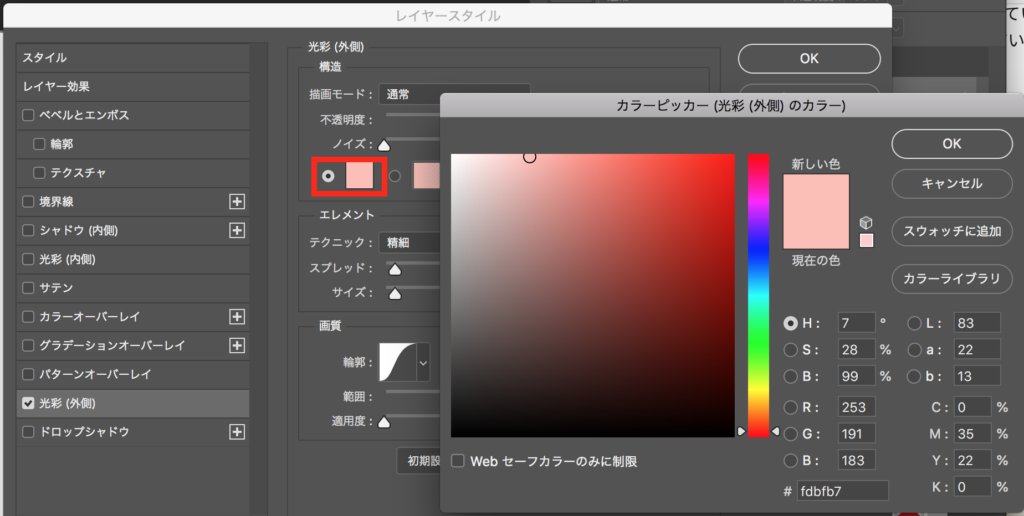Click the rainbow hue slider bar
Screen dimensions: 1024x516
click(758, 295)
